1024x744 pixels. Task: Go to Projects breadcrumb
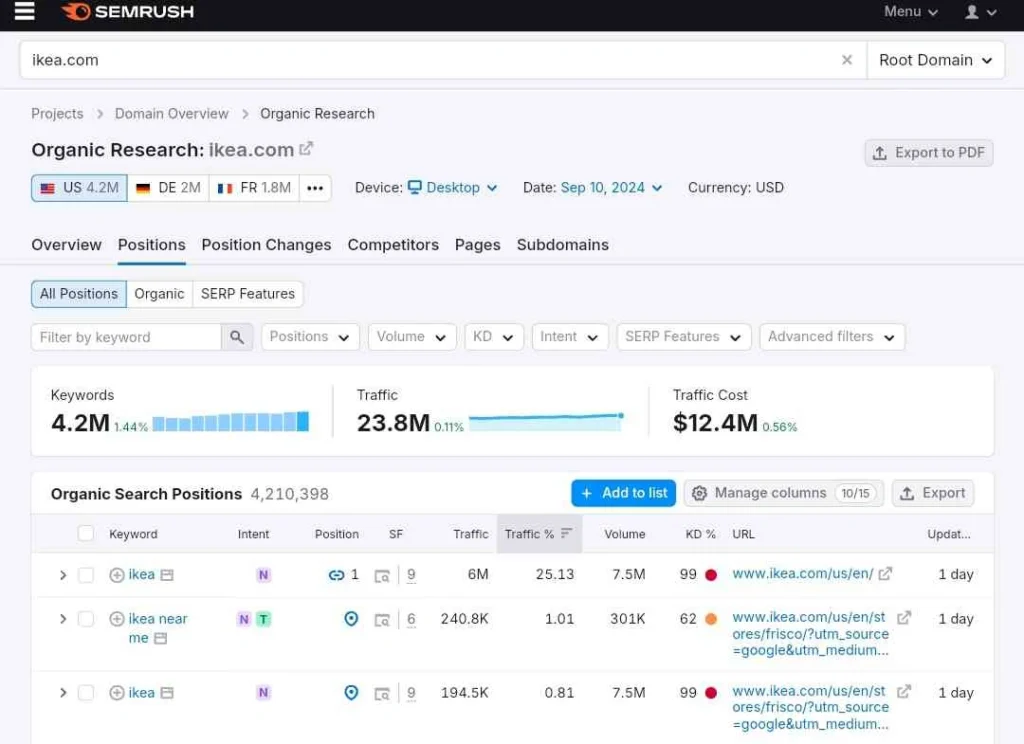tap(57, 114)
